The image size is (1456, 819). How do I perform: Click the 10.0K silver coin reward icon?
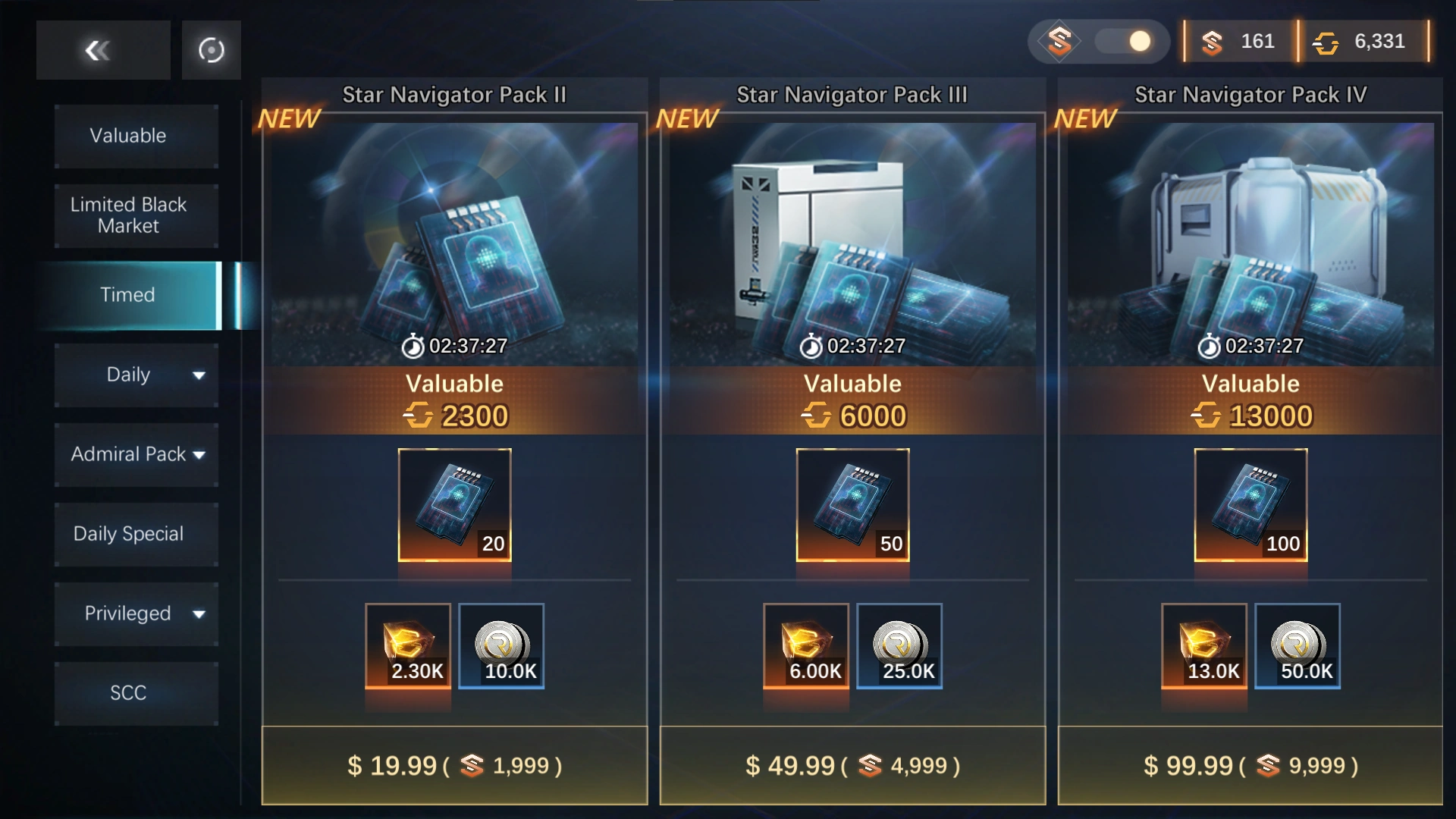click(501, 646)
